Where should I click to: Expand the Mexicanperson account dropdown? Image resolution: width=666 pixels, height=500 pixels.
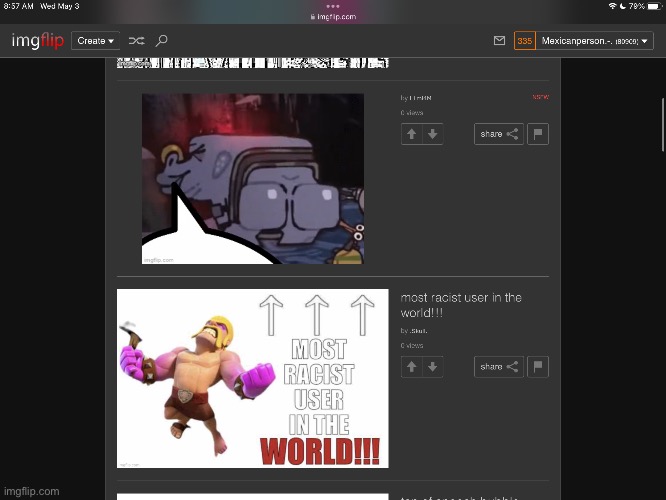tap(595, 41)
